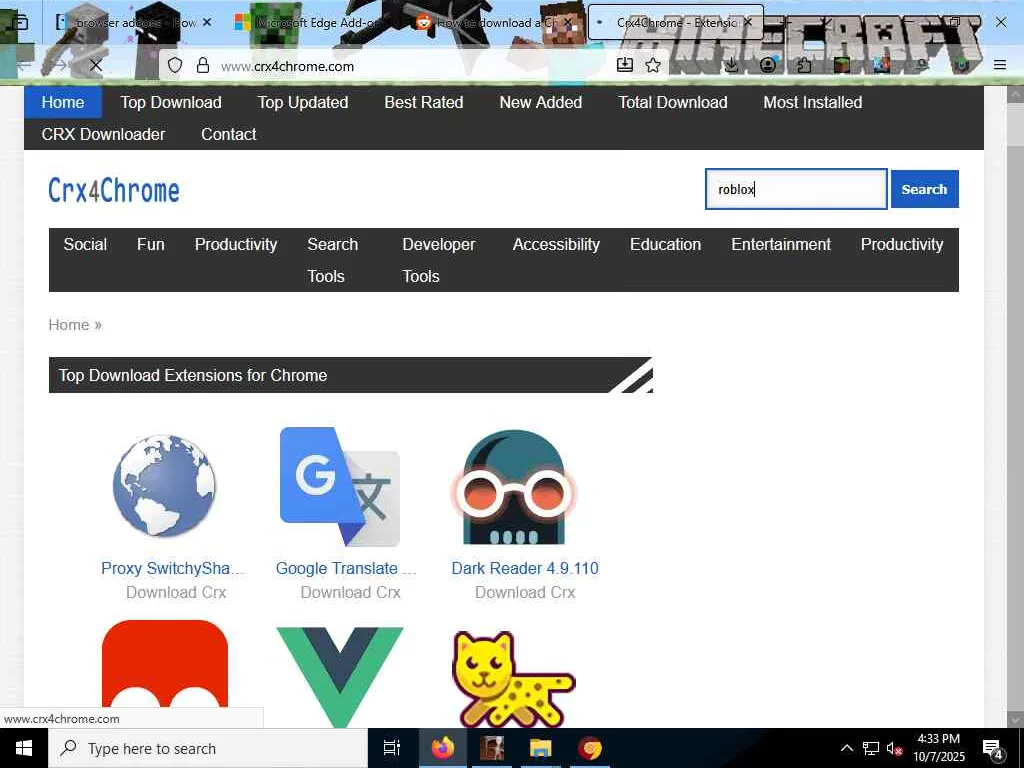Click Download Crx under Google Translate
1024x768 pixels.
[351, 592]
